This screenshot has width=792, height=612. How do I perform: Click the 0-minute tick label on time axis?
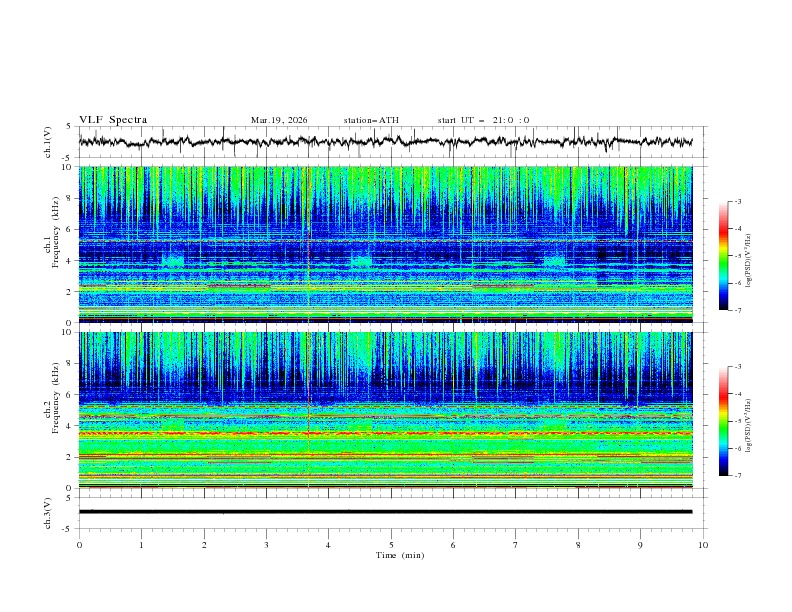coord(79,545)
